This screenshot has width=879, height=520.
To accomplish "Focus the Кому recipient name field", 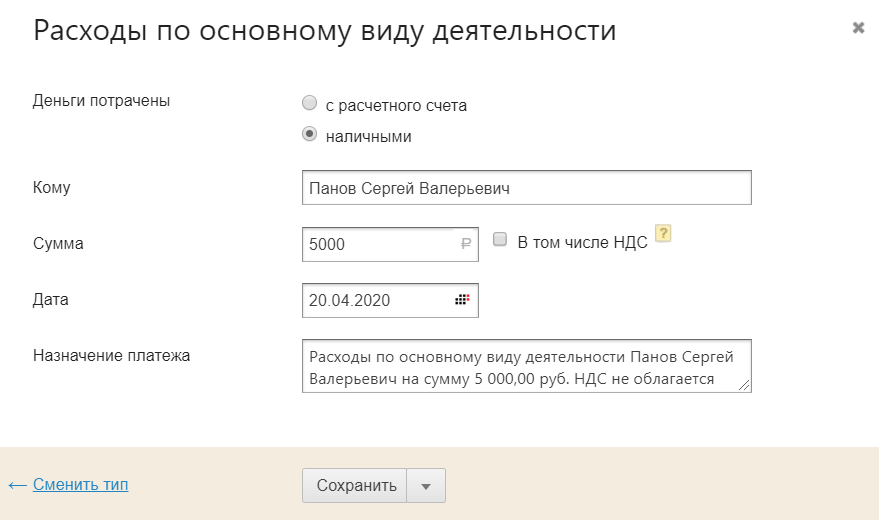I will click(526, 188).
